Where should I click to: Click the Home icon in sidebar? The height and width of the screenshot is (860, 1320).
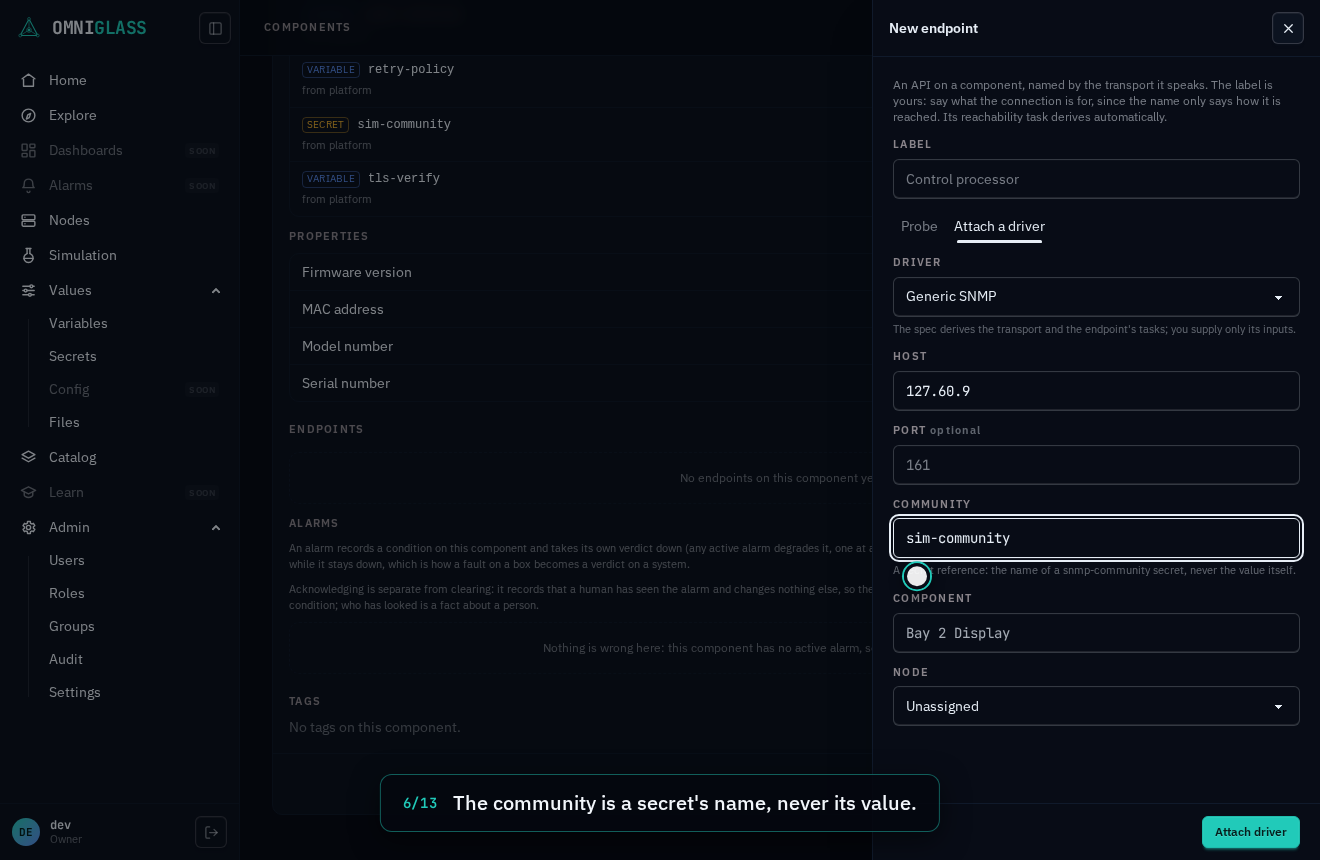pyautogui.click(x=29, y=80)
